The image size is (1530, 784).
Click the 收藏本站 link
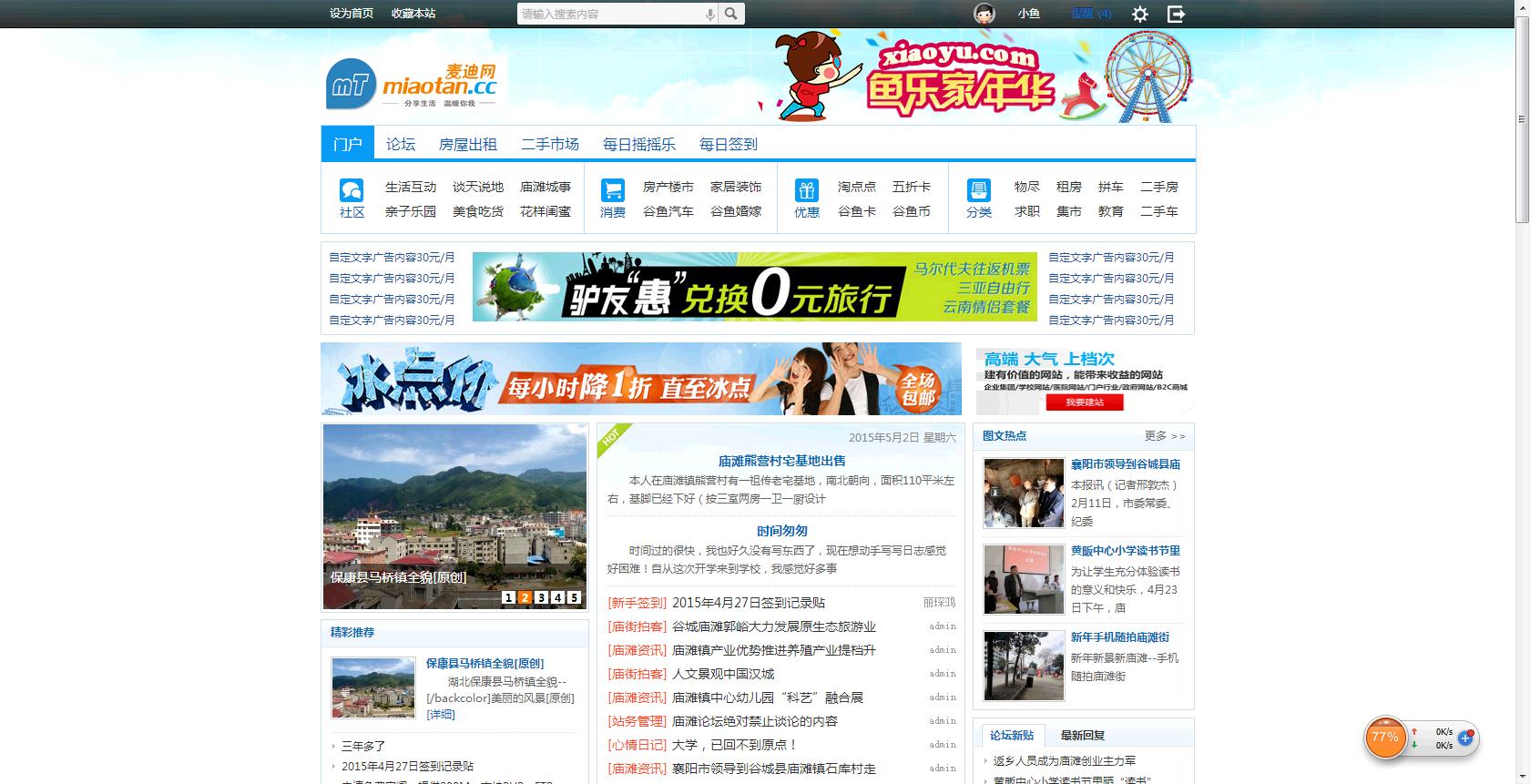[x=413, y=14]
